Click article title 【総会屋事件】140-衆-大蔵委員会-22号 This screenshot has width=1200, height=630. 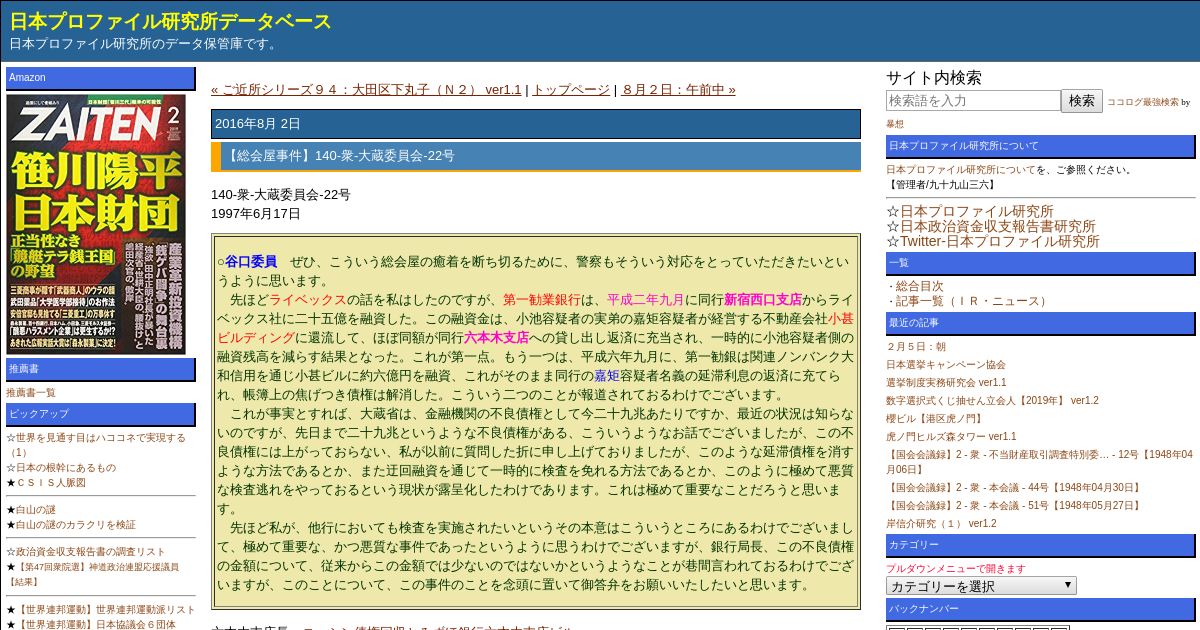tap(536, 156)
